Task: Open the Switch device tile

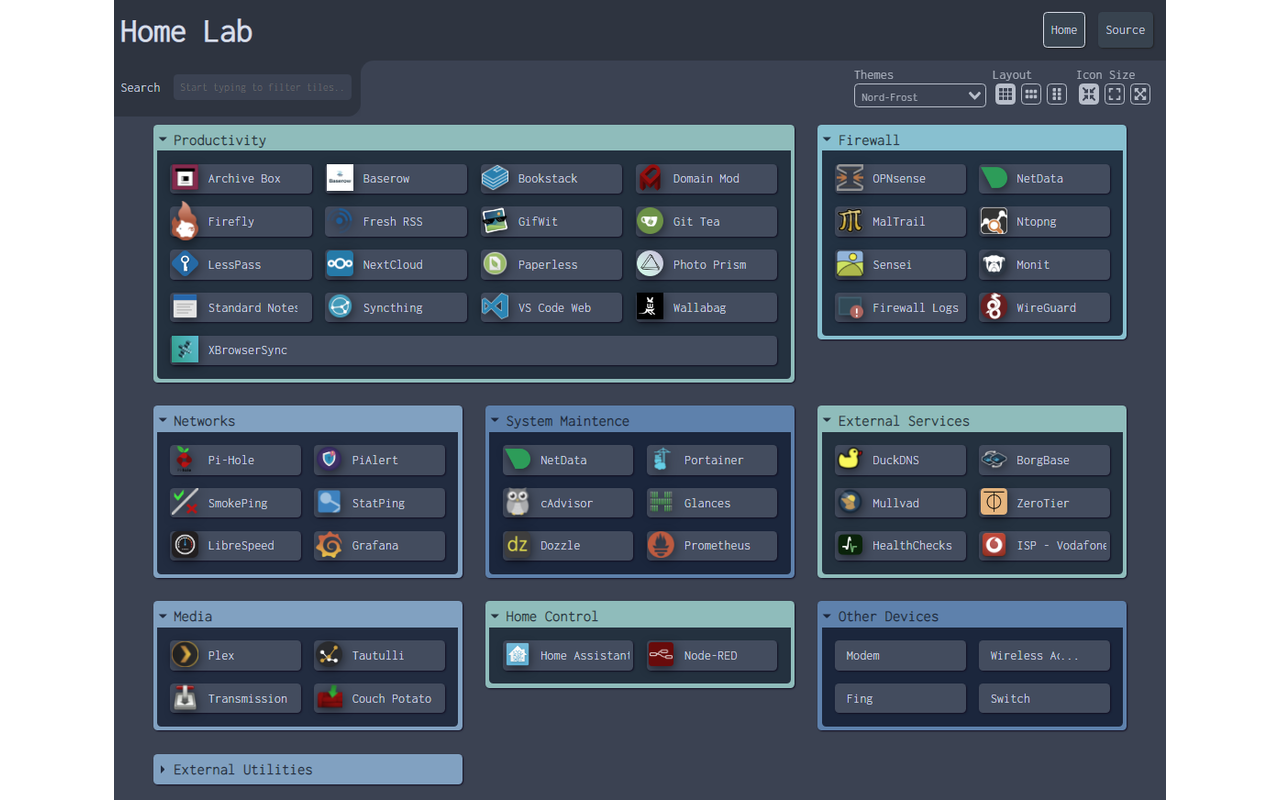Action: [x=1044, y=699]
